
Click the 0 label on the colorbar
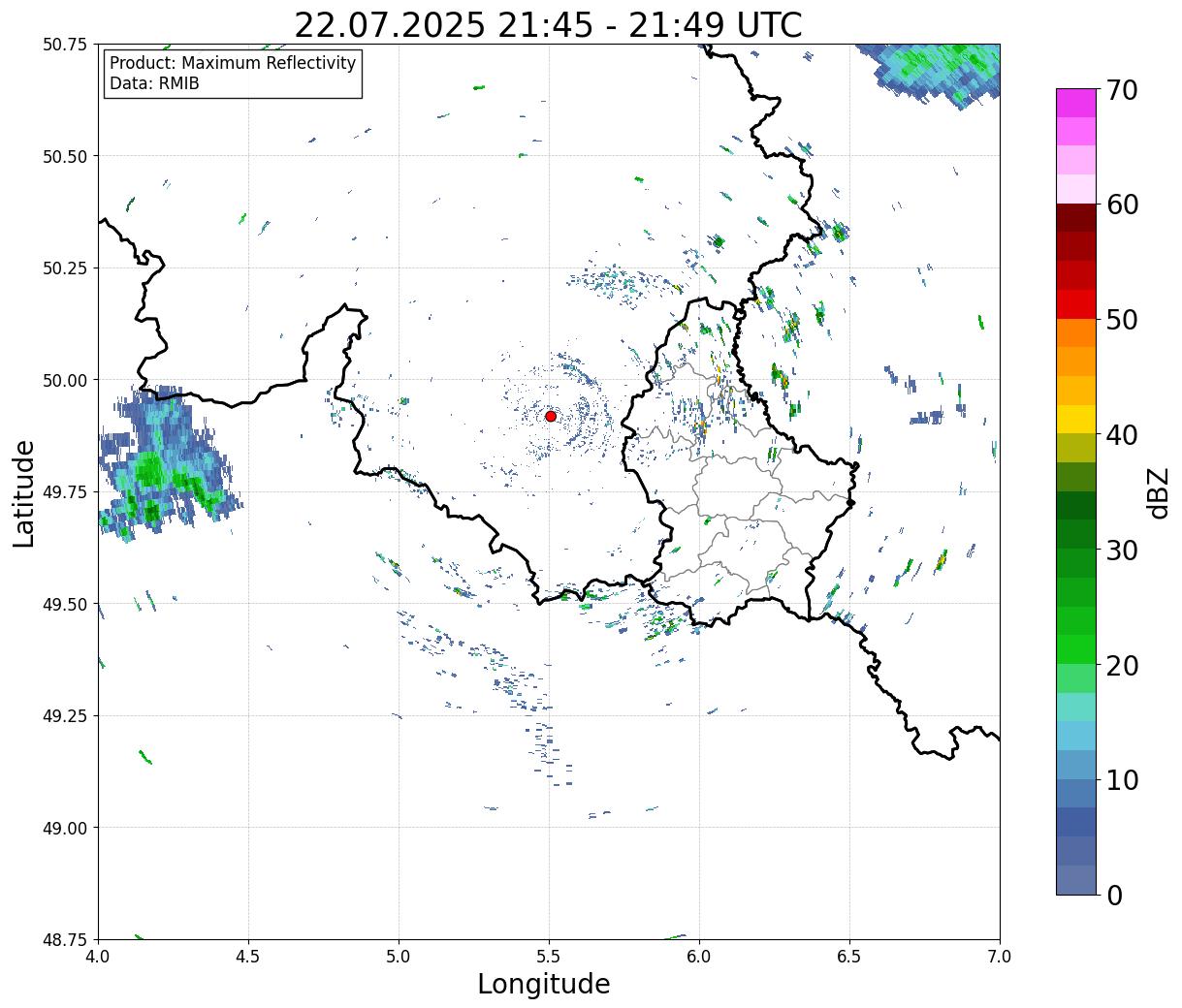(1114, 896)
